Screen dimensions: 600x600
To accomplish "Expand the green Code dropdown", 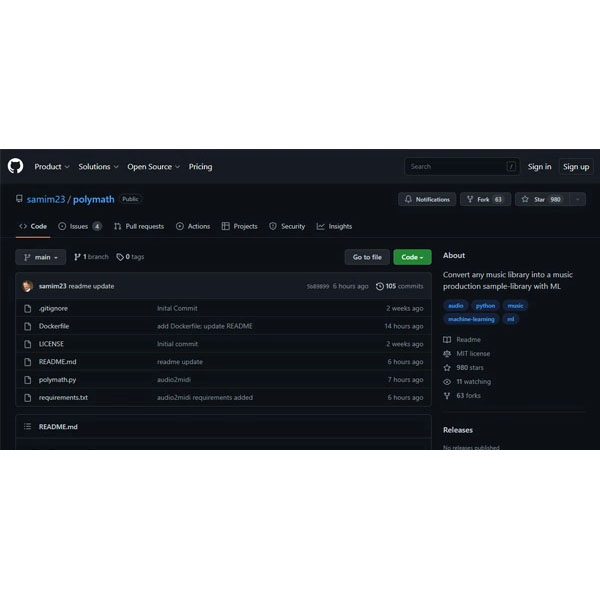I will [412, 257].
